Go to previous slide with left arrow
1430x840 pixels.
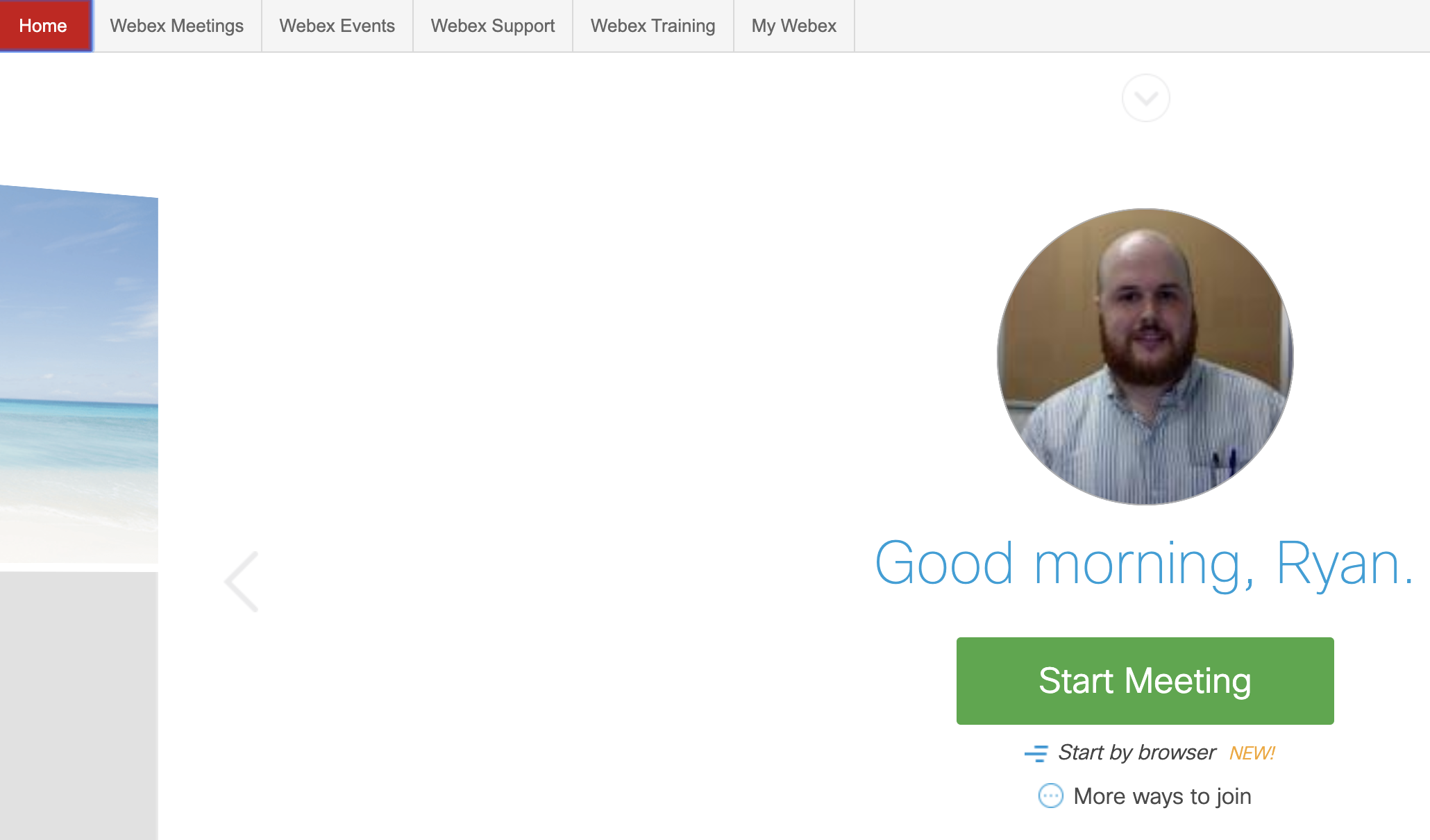tap(242, 582)
